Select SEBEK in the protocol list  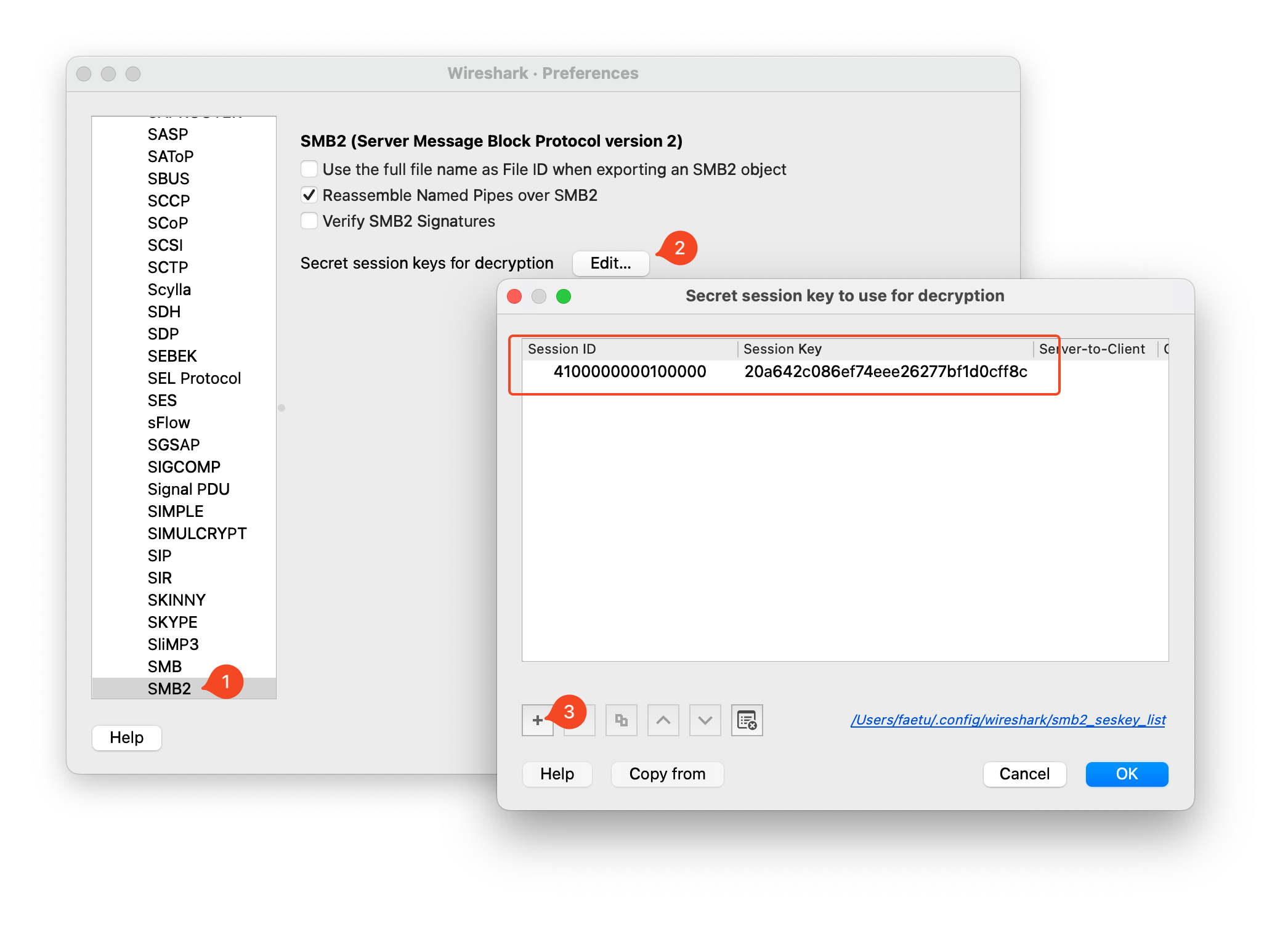(184, 355)
